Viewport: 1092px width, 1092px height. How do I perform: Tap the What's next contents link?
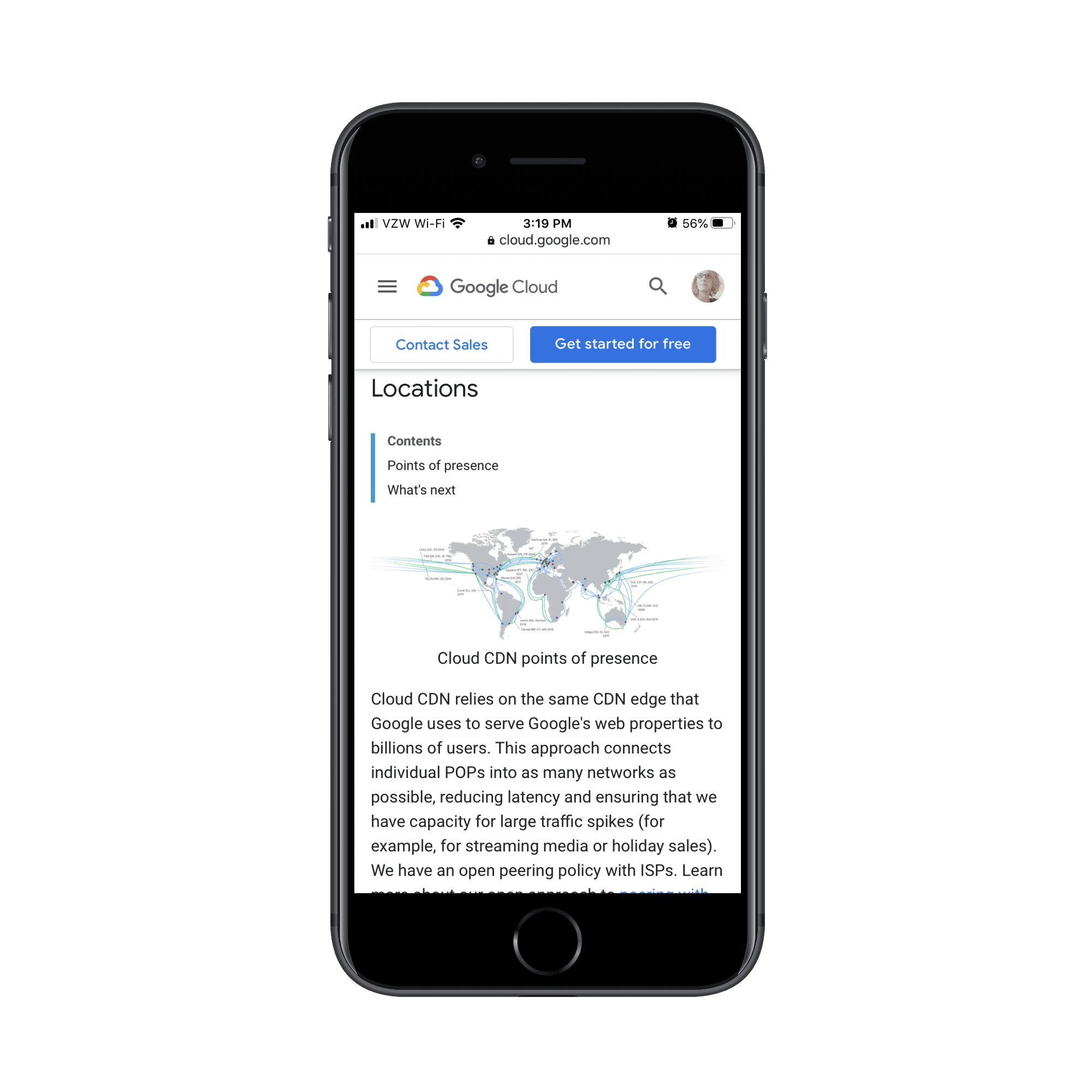(x=420, y=490)
